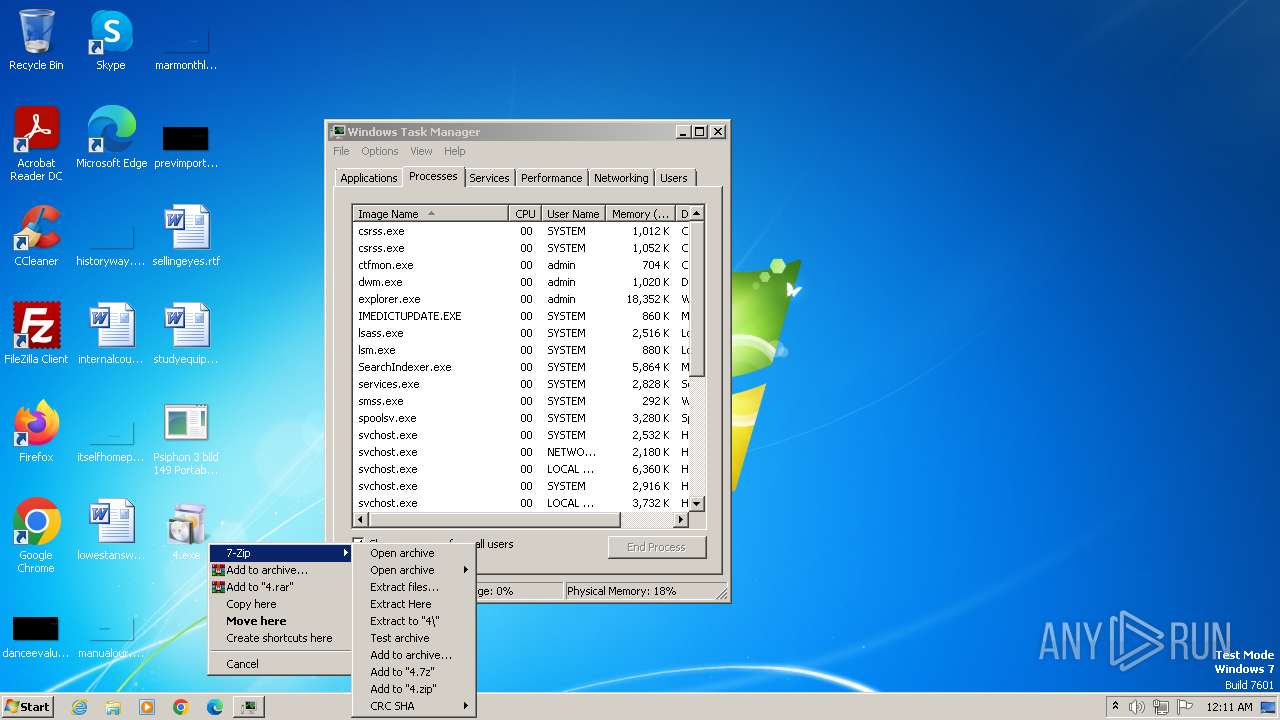Switch to the Applications tab
The height and width of the screenshot is (720, 1280).
point(368,178)
